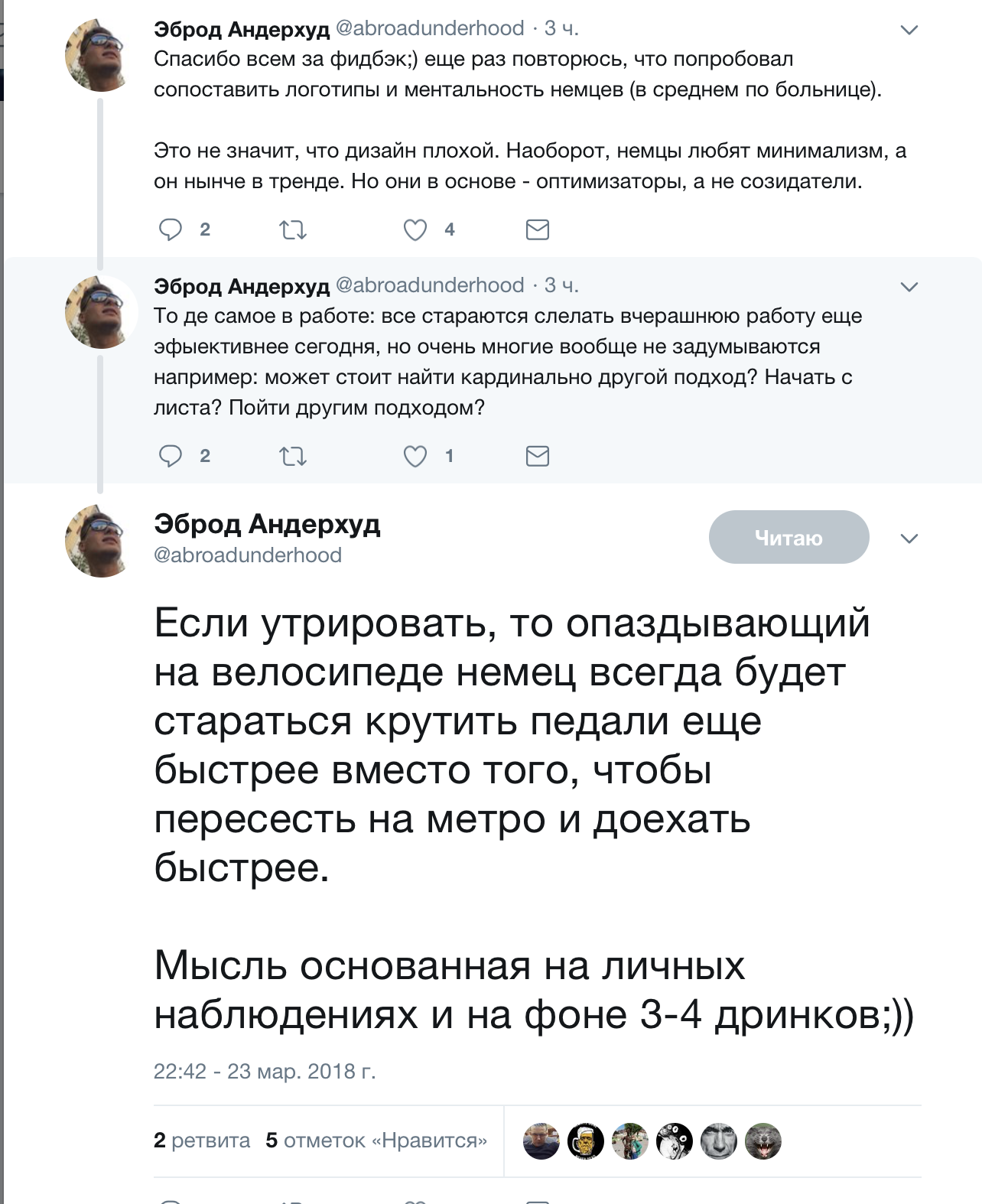Send first tweet via direct message envelope
Viewport: 982px width, 1204px height.
538,229
